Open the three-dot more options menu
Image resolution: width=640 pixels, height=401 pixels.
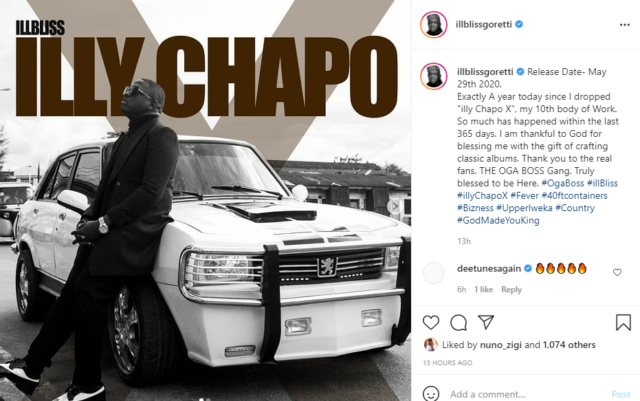tap(624, 25)
